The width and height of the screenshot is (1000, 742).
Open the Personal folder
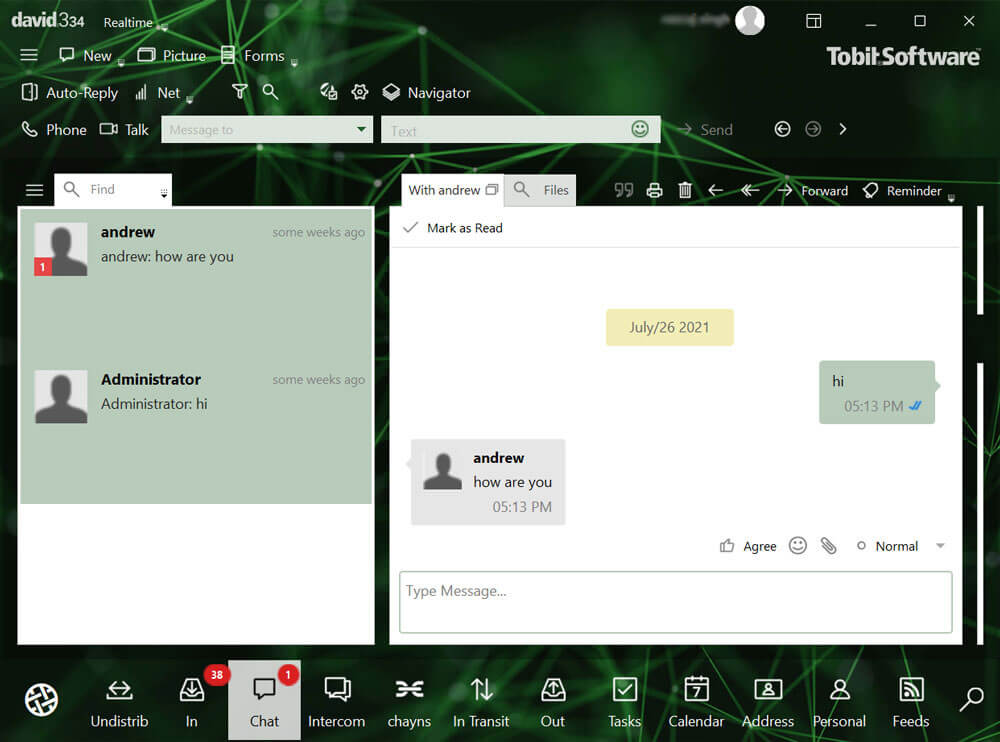(x=840, y=703)
